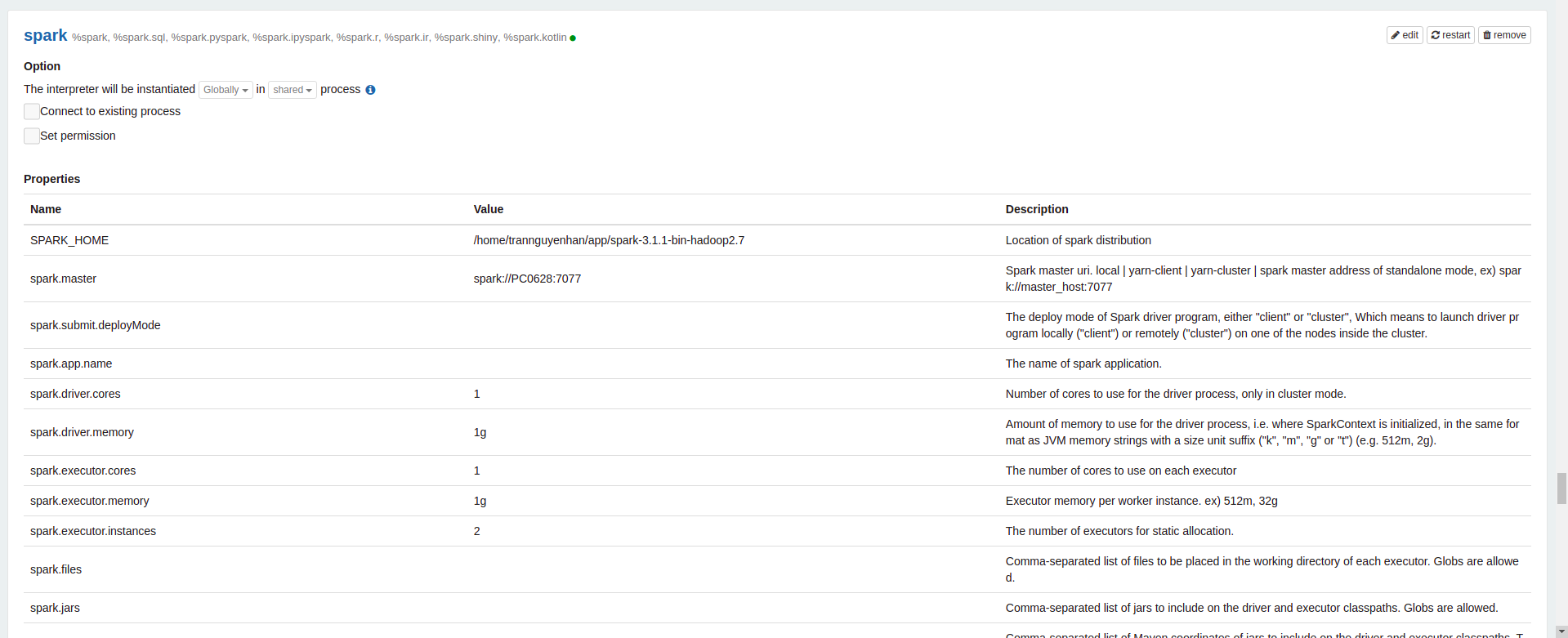Select the spark.app.name property name
1568x638 pixels.
click(x=71, y=364)
